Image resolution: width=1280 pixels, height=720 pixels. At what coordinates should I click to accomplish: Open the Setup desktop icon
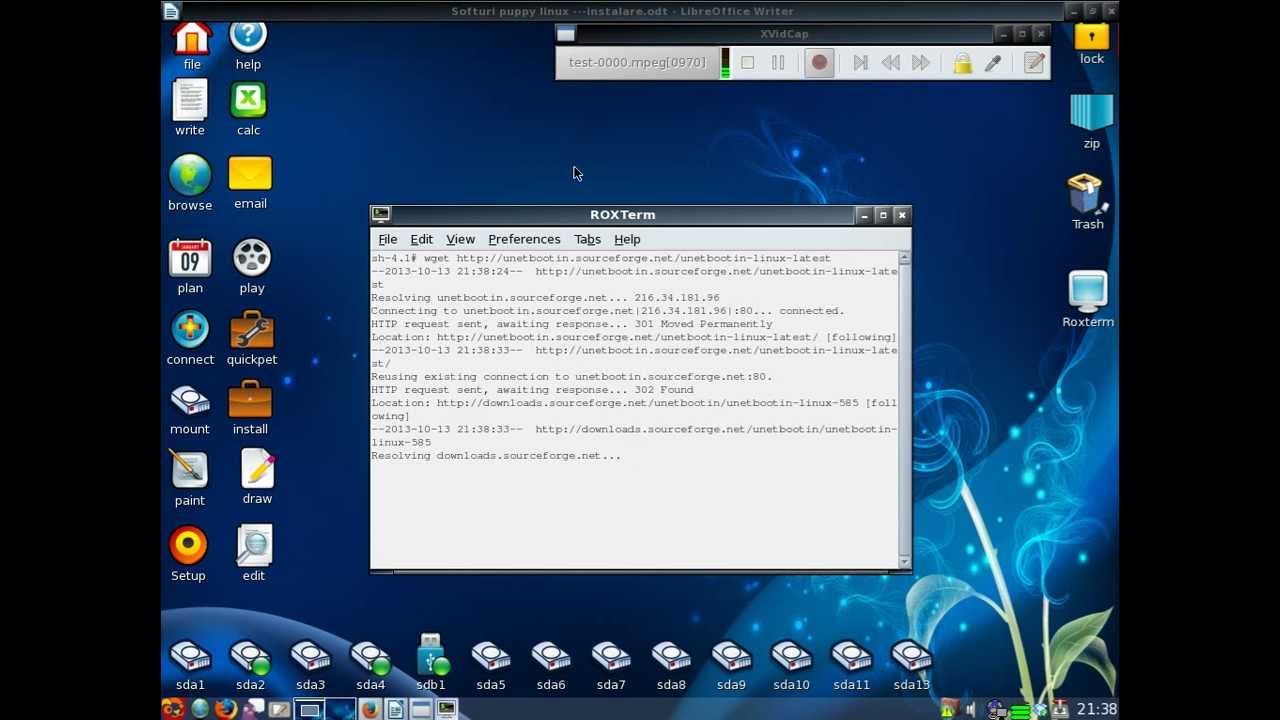click(x=188, y=553)
